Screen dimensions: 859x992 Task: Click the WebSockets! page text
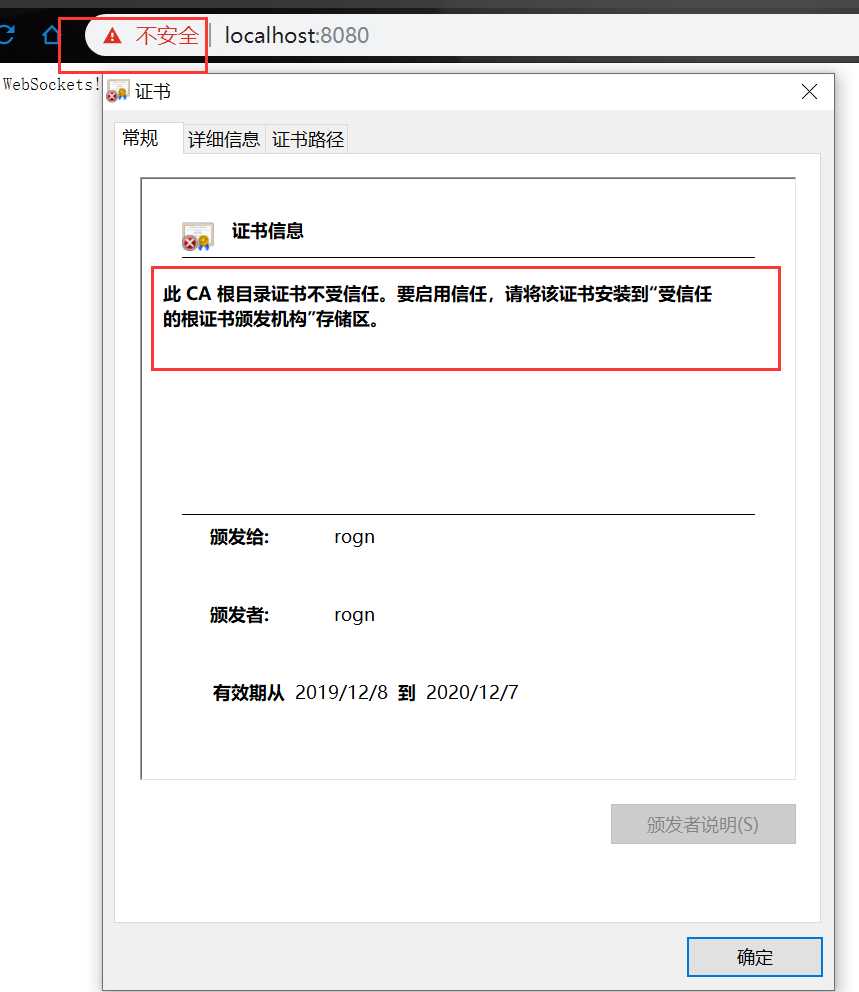point(51,84)
